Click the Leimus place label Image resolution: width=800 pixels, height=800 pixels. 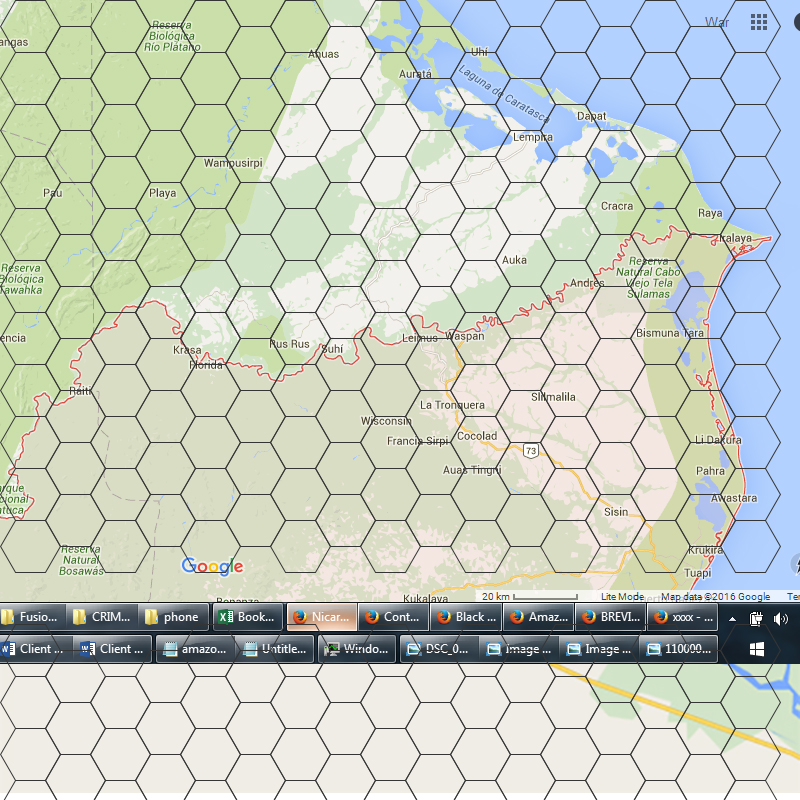(419, 338)
